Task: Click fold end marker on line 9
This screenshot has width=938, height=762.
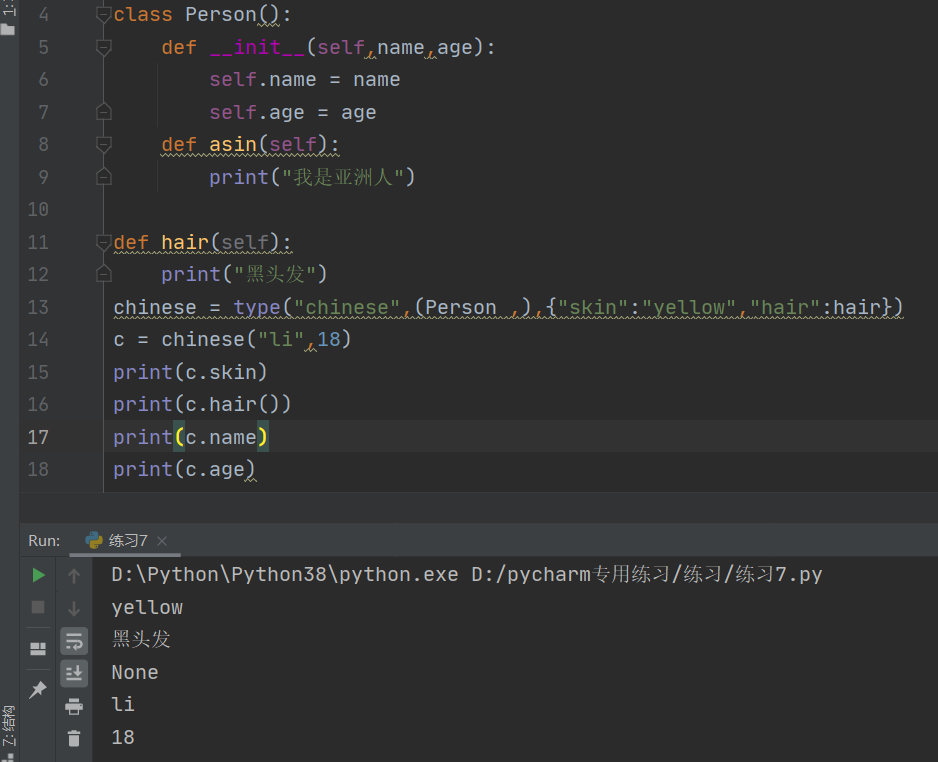Action: click(103, 177)
